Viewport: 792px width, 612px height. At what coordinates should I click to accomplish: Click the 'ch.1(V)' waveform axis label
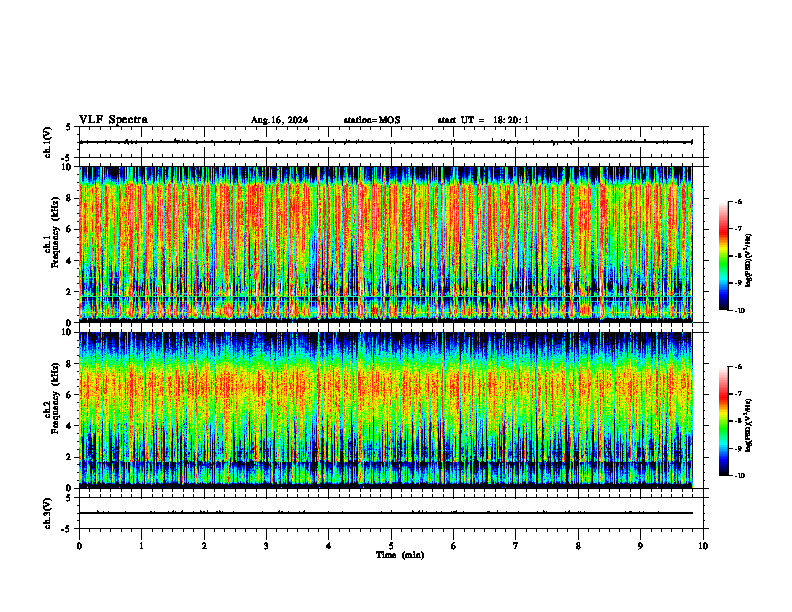click(x=47, y=142)
